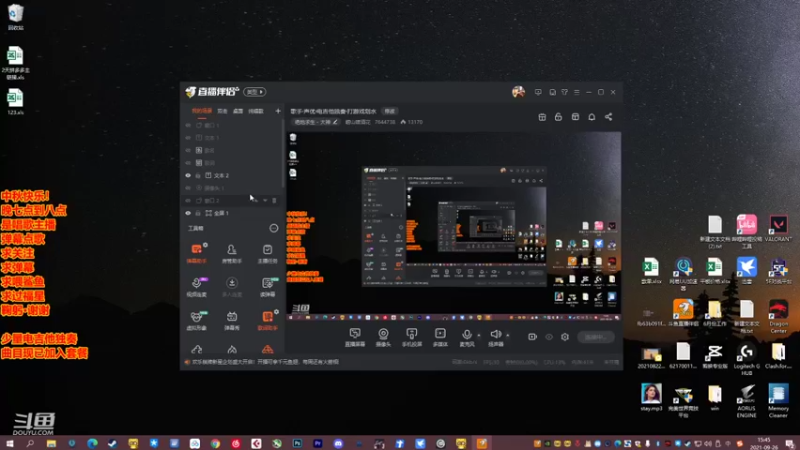The image size is (800, 450).
Task: Delete the 窗口 2 source with trash icon
Action: pyautogui.click(x=274, y=201)
